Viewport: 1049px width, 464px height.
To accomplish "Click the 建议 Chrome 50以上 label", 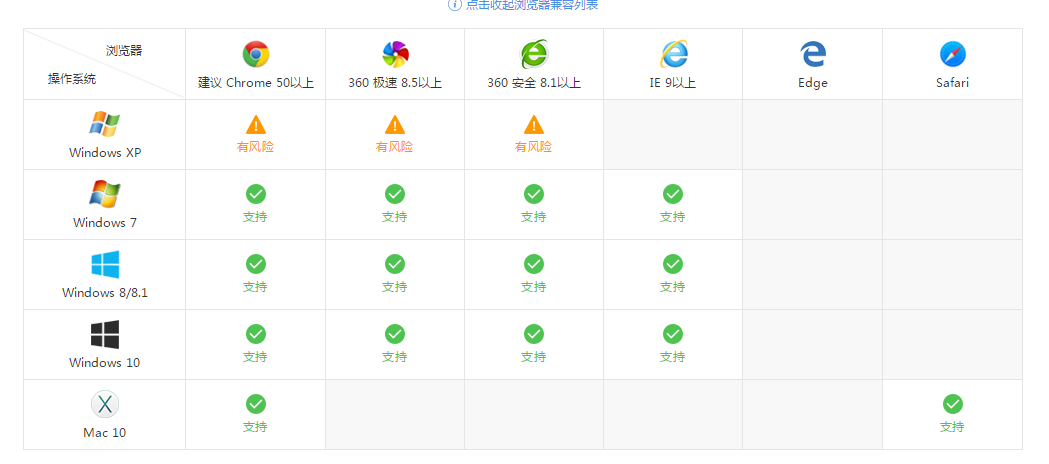I will 256,83.
